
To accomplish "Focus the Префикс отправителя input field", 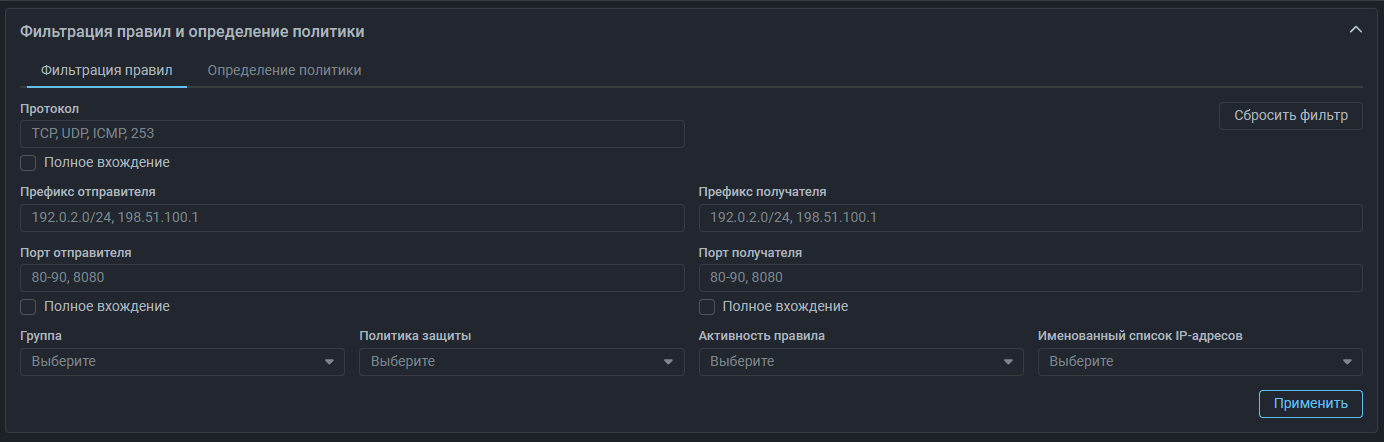I will [x=352, y=218].
